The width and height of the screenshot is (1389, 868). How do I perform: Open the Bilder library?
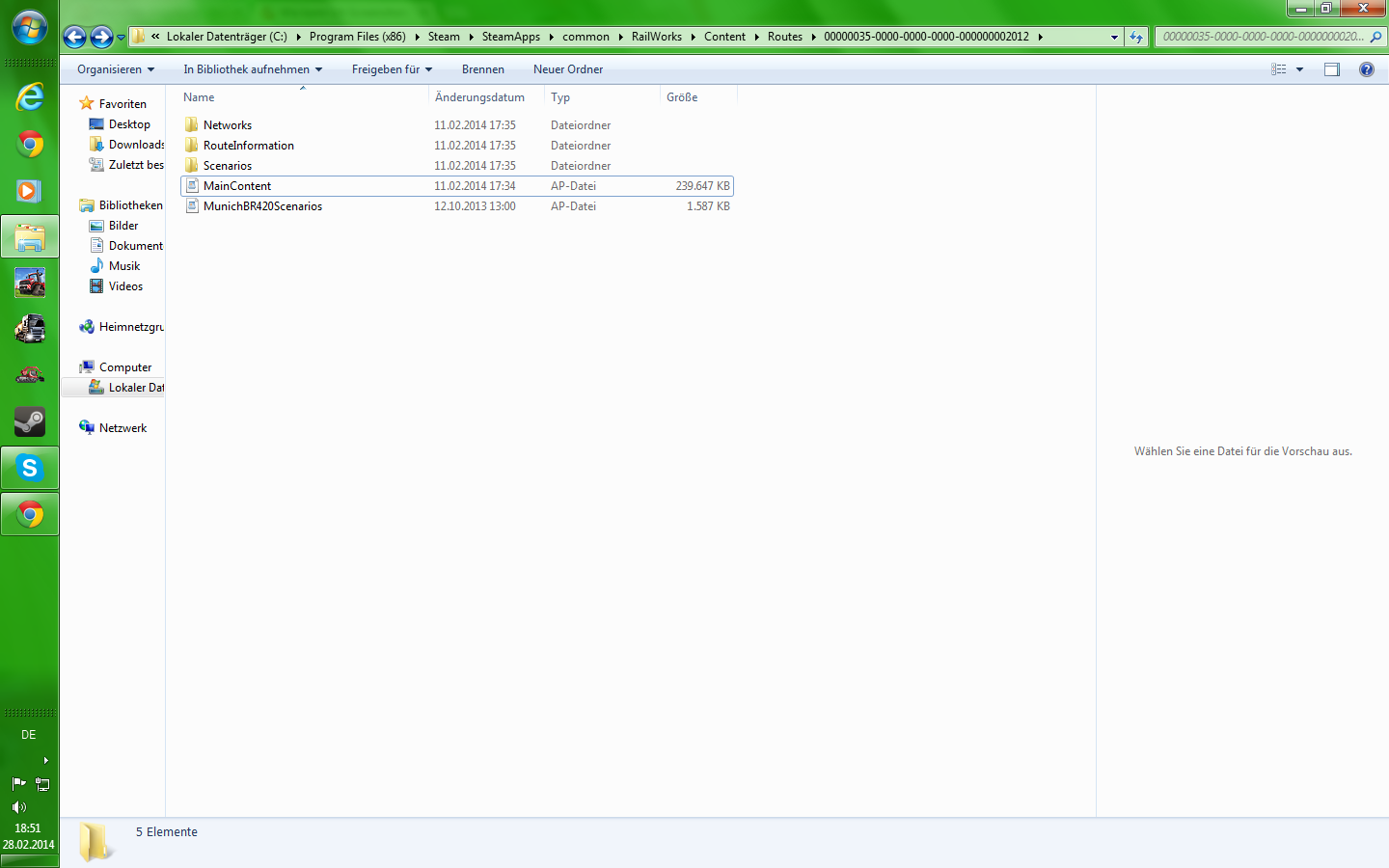click(x=123, y=226)
